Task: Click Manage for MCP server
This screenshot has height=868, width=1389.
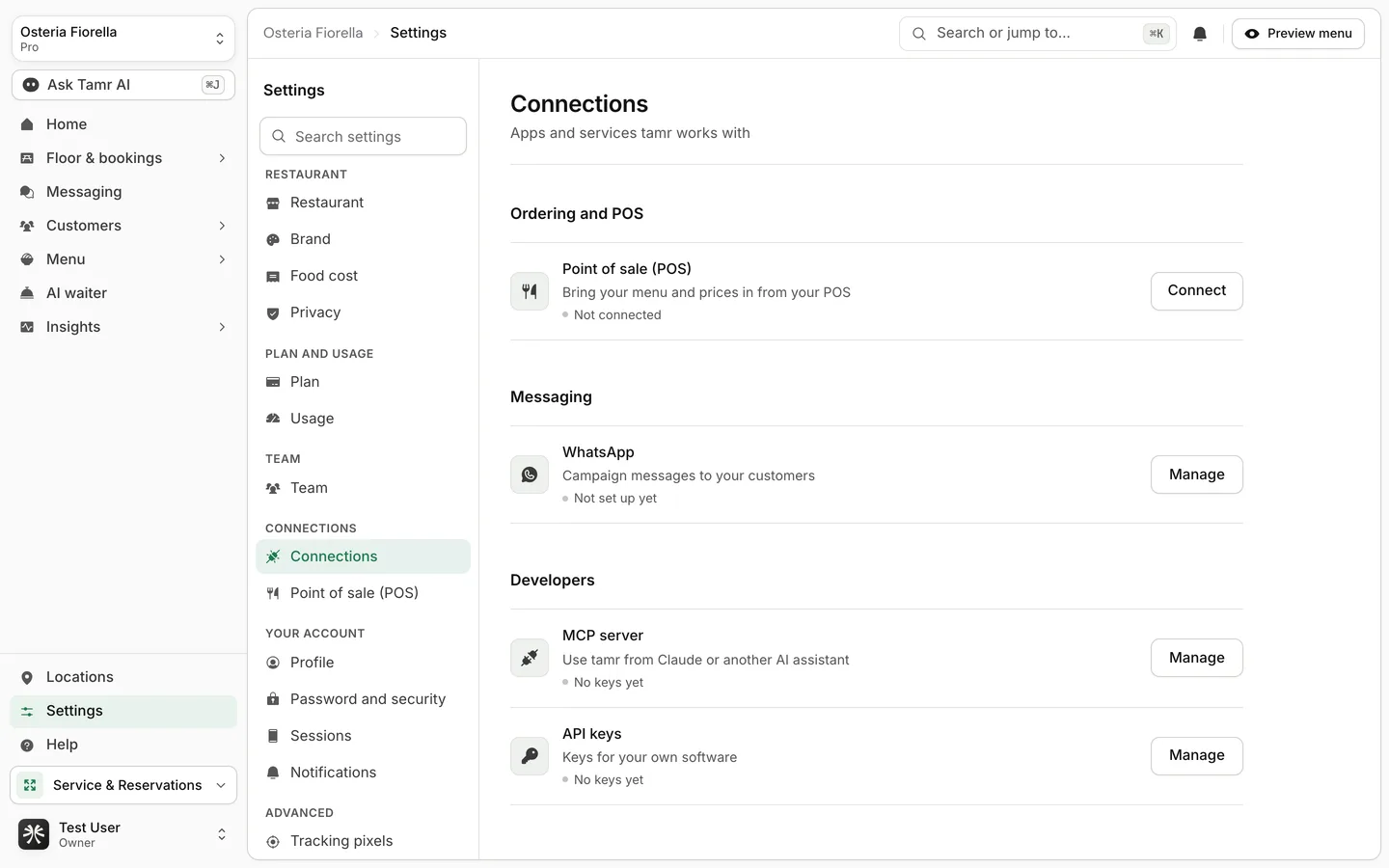Action: pyautogui.click(x=1197, y=658)
